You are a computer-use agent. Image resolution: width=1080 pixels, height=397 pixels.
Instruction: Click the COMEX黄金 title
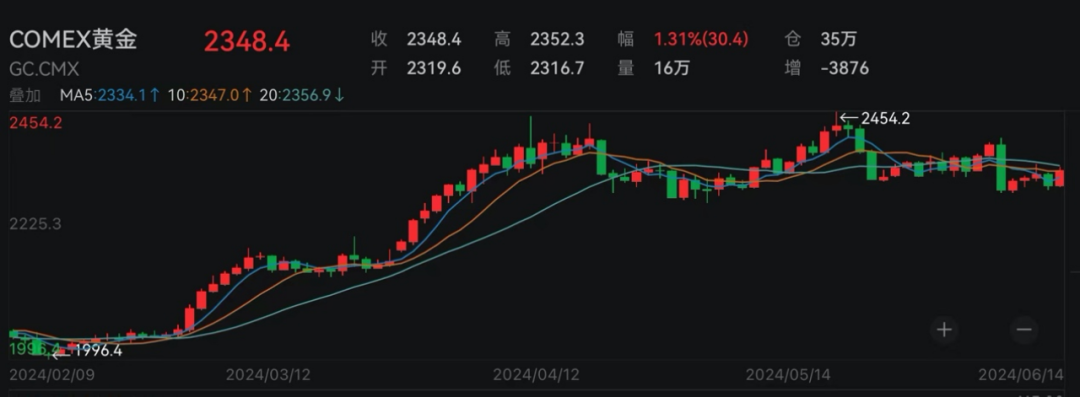point(73,39)
